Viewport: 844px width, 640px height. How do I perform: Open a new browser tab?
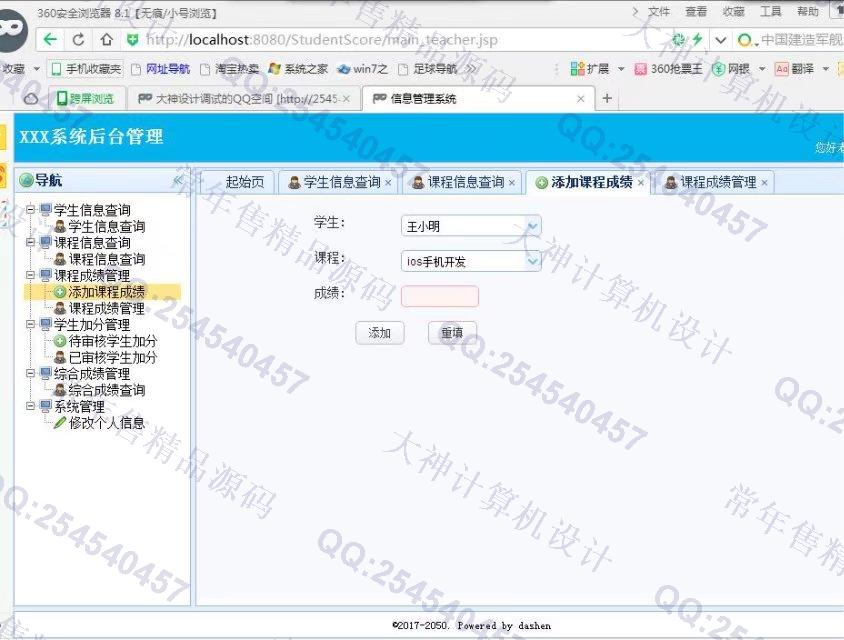point(607,98)
